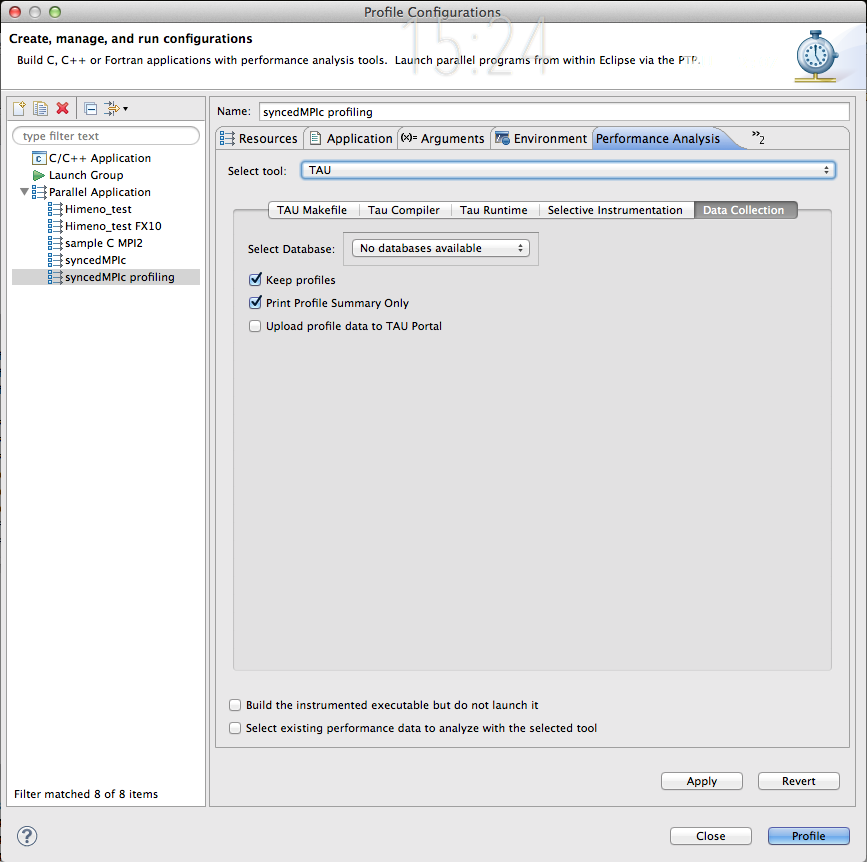
Task: Click the Name input field
Action: click(554, 112)
